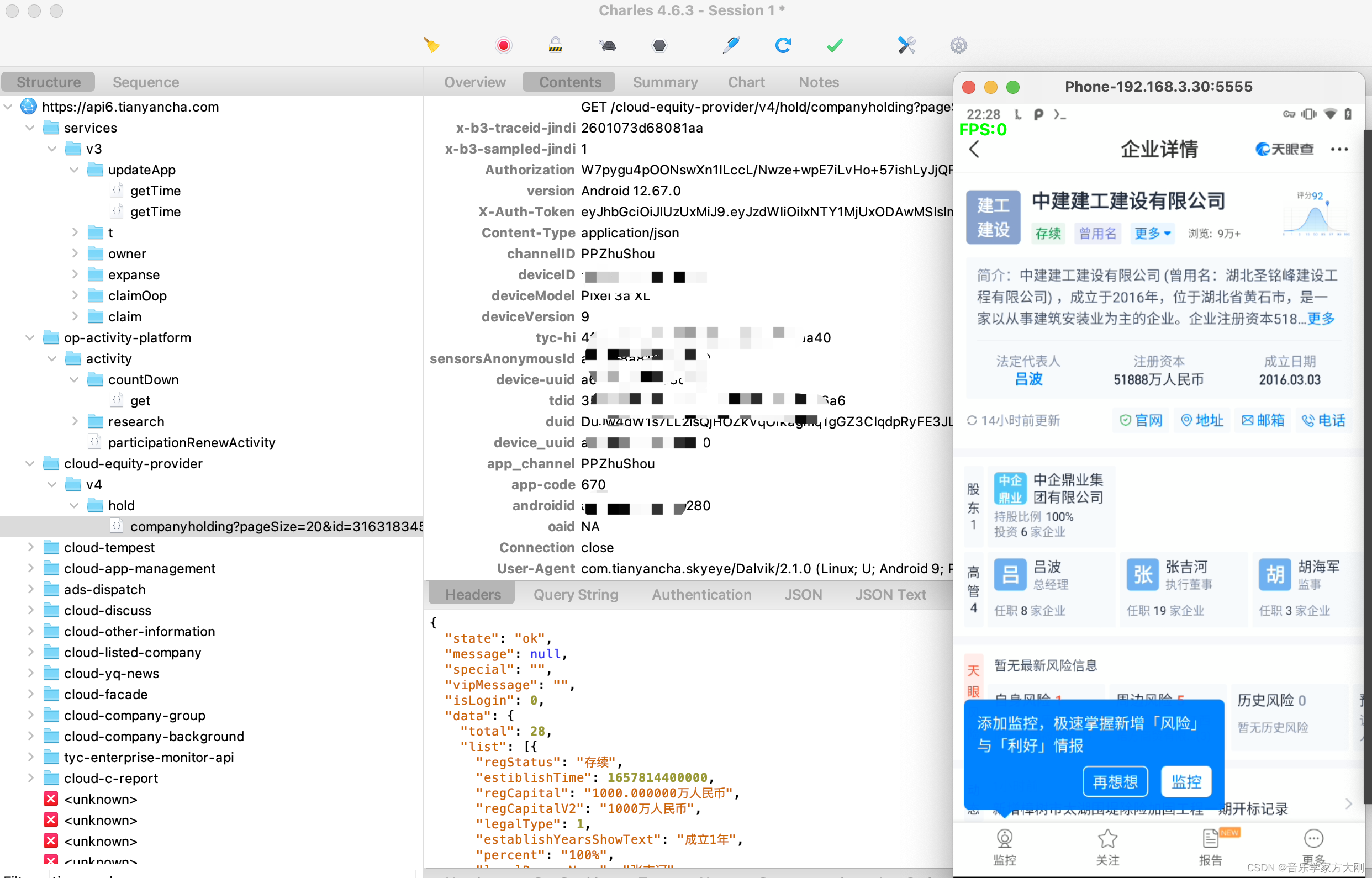The width and height of the screenshot is (1372, 878).
Task: Click the Authorization header value
Action: point(767,170)
